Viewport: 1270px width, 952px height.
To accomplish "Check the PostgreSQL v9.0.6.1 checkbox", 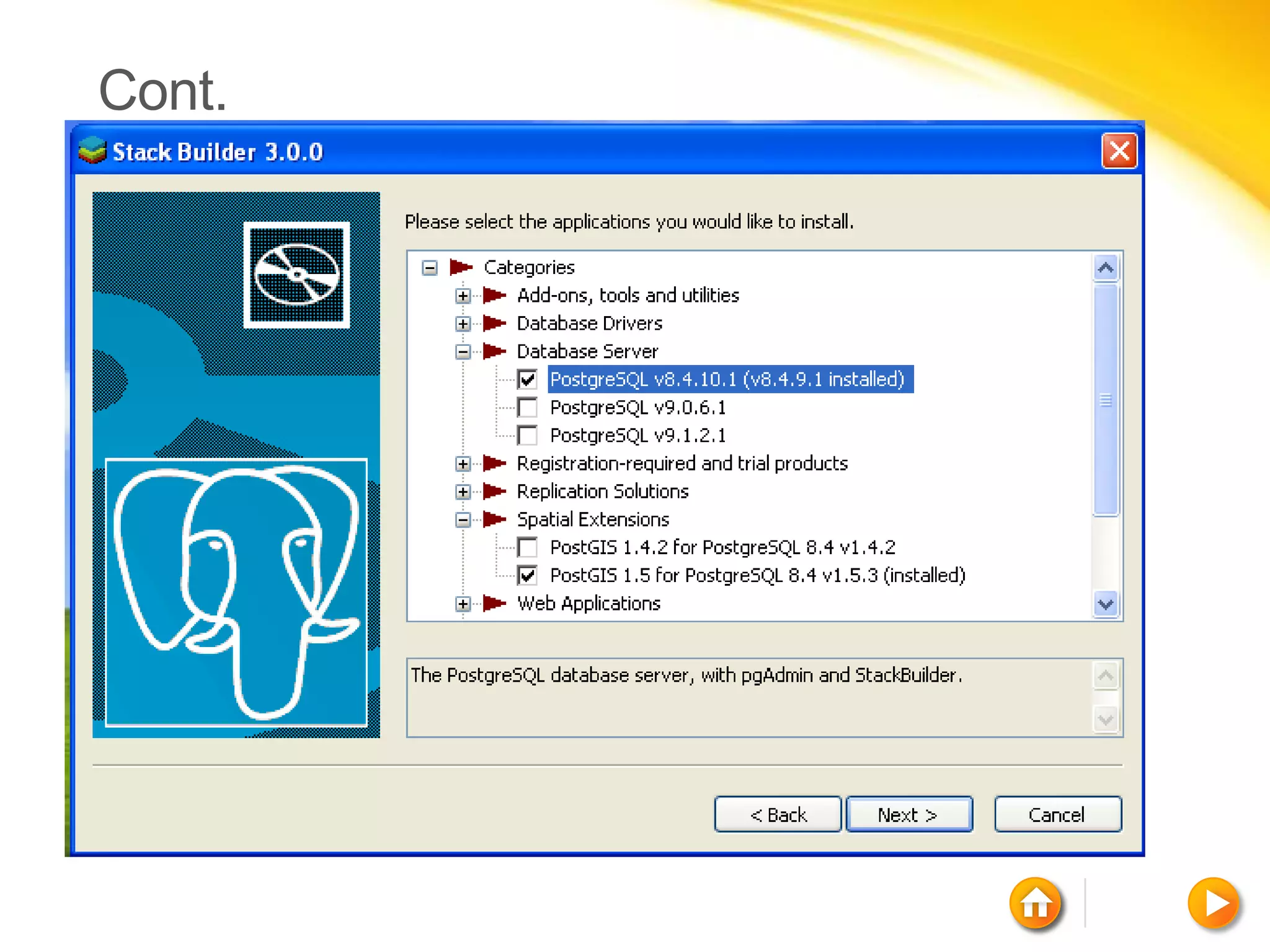I will point(527,407).
